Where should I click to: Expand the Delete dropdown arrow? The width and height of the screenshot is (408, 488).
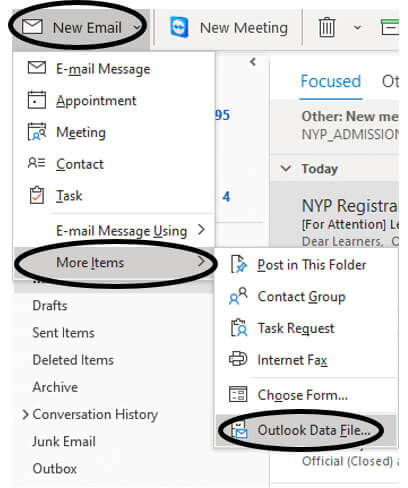pos(357,27)
